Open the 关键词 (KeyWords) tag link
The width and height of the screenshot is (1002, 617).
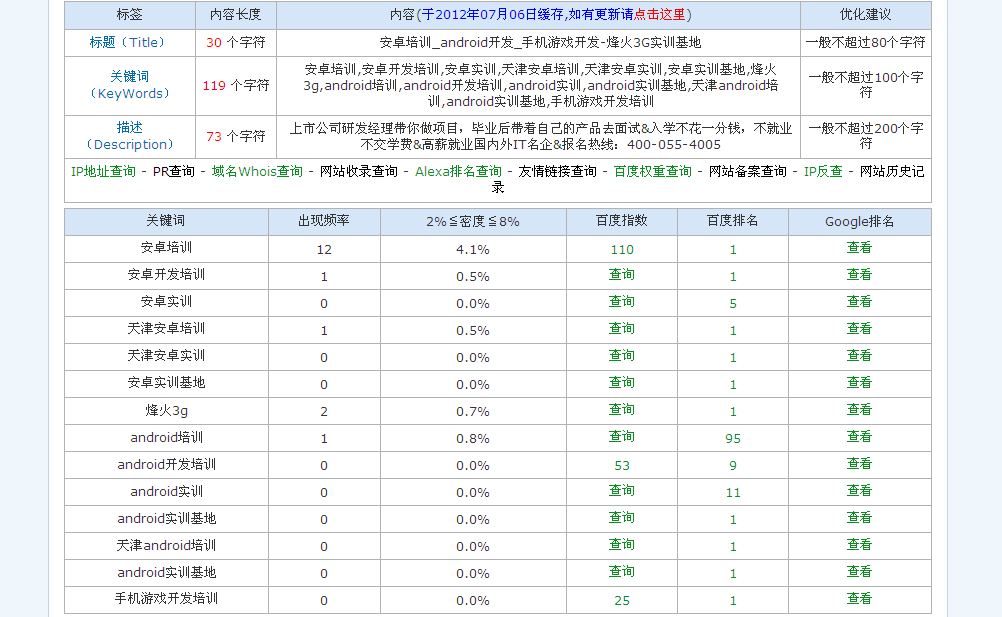tap(130, 85)
